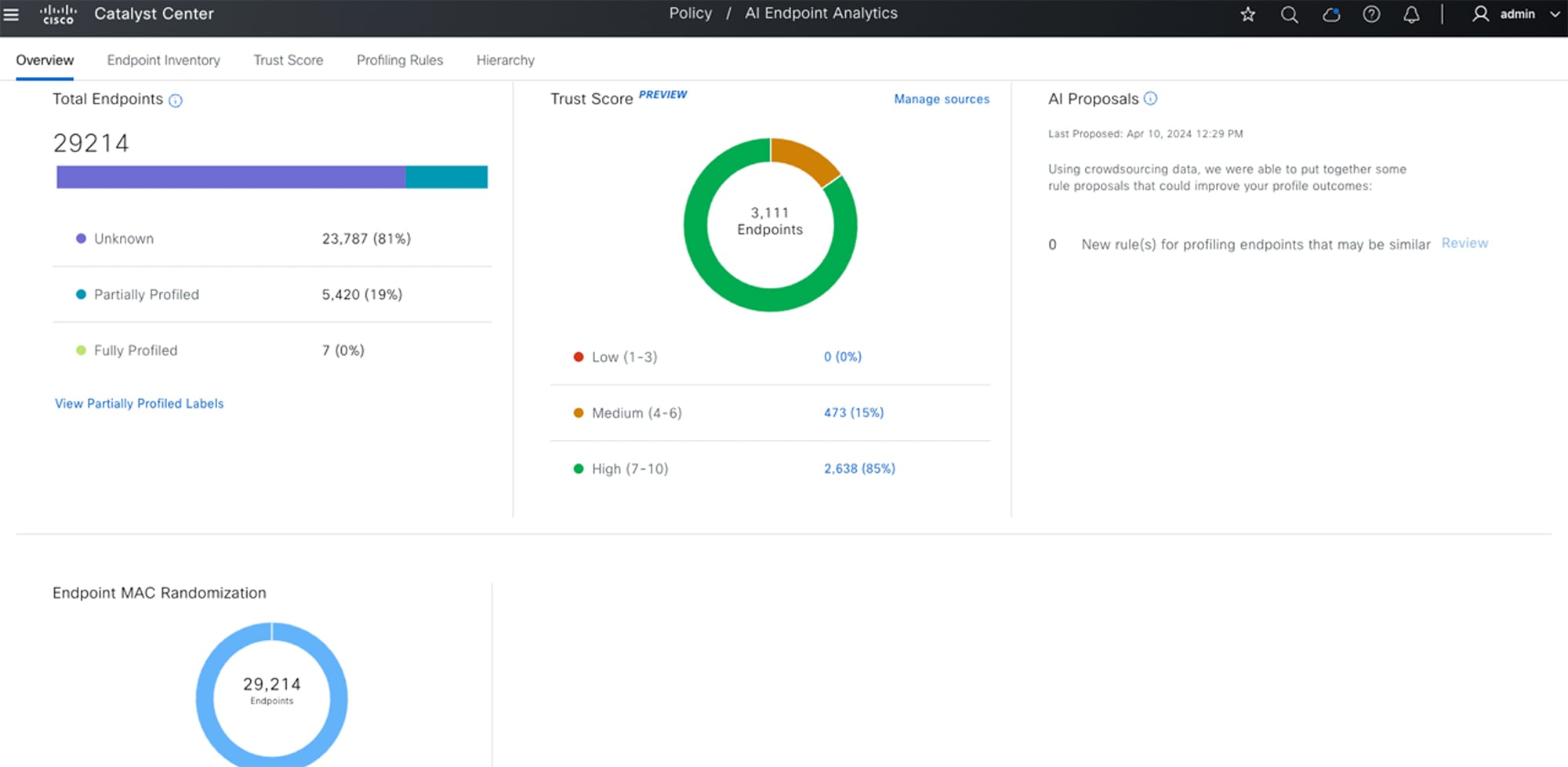Click Policy in the breadcrumb
1568x767 pixels.
pos(691,13)
